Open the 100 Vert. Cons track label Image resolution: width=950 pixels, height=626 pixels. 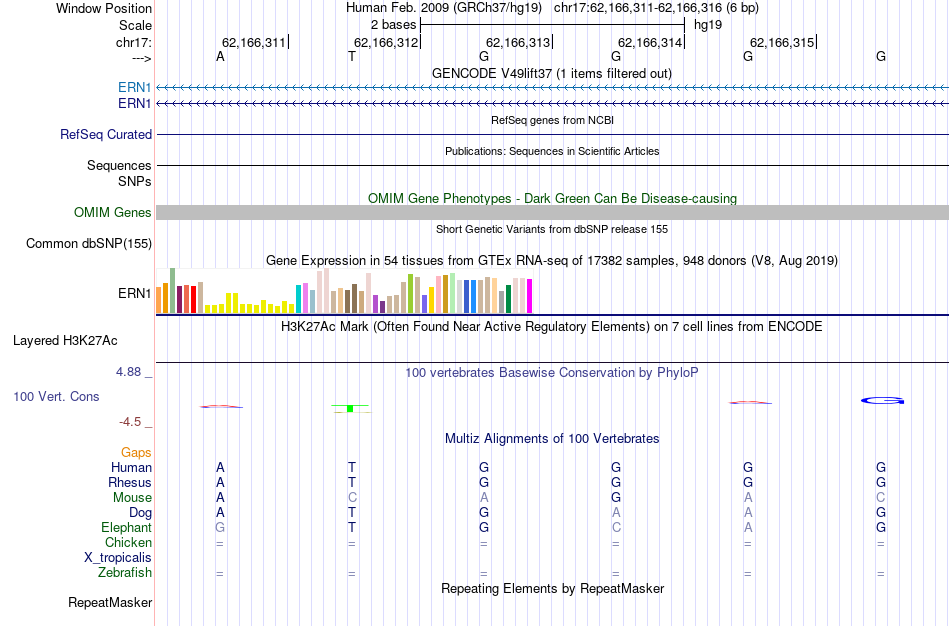pyautogui.click(x=56, y=396)
